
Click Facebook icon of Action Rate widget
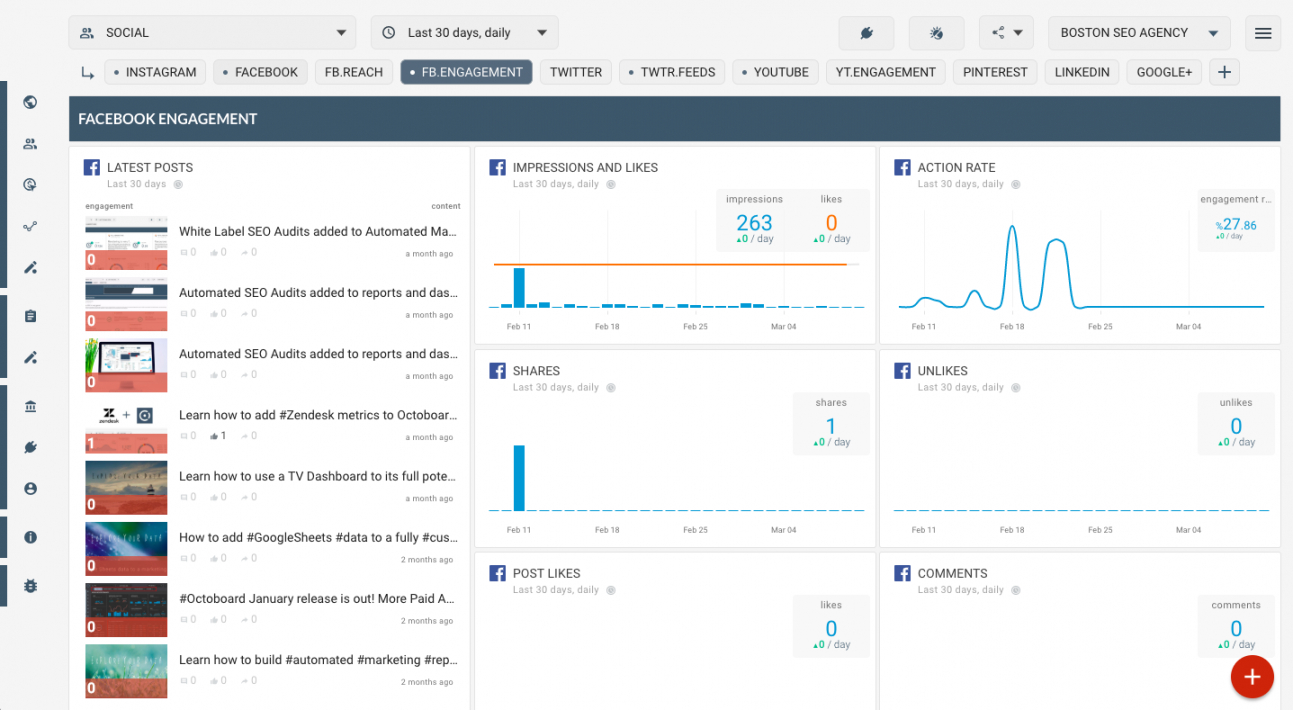click(902, 168)
